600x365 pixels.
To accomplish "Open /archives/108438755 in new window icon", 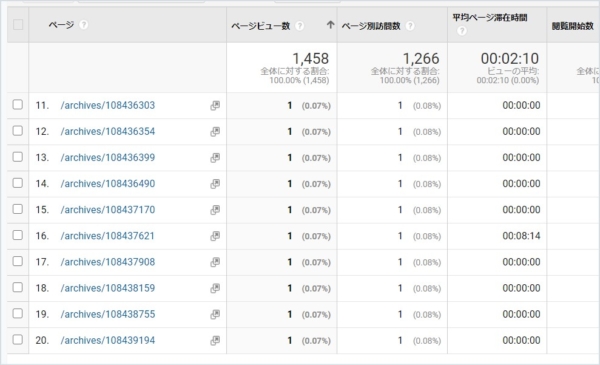I will tap(215, 314).
